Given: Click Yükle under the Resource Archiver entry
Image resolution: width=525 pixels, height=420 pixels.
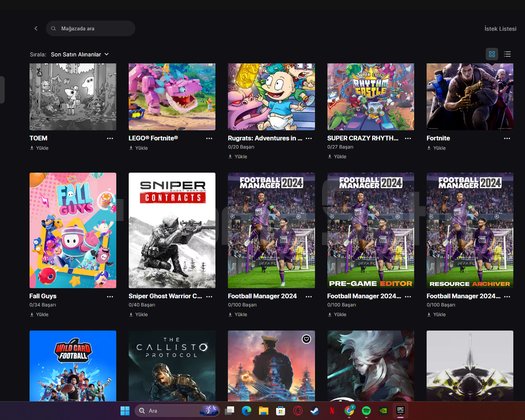Looking at the screenshot, I should point(436,314).
